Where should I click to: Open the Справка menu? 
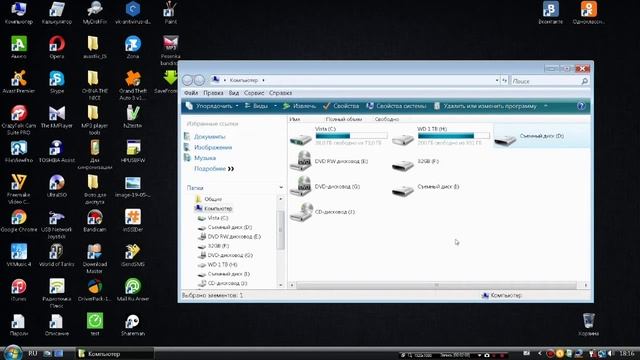280,93
